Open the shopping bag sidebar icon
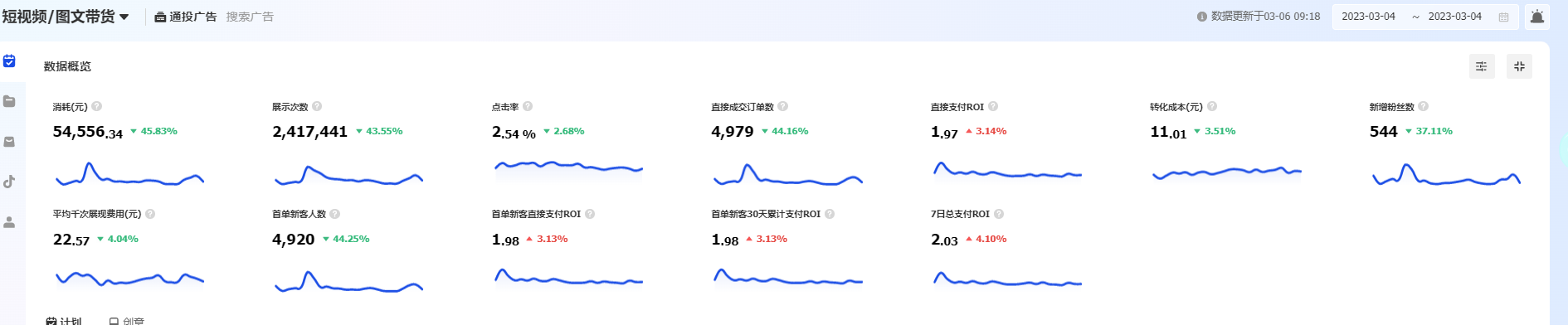 point(9,142)
